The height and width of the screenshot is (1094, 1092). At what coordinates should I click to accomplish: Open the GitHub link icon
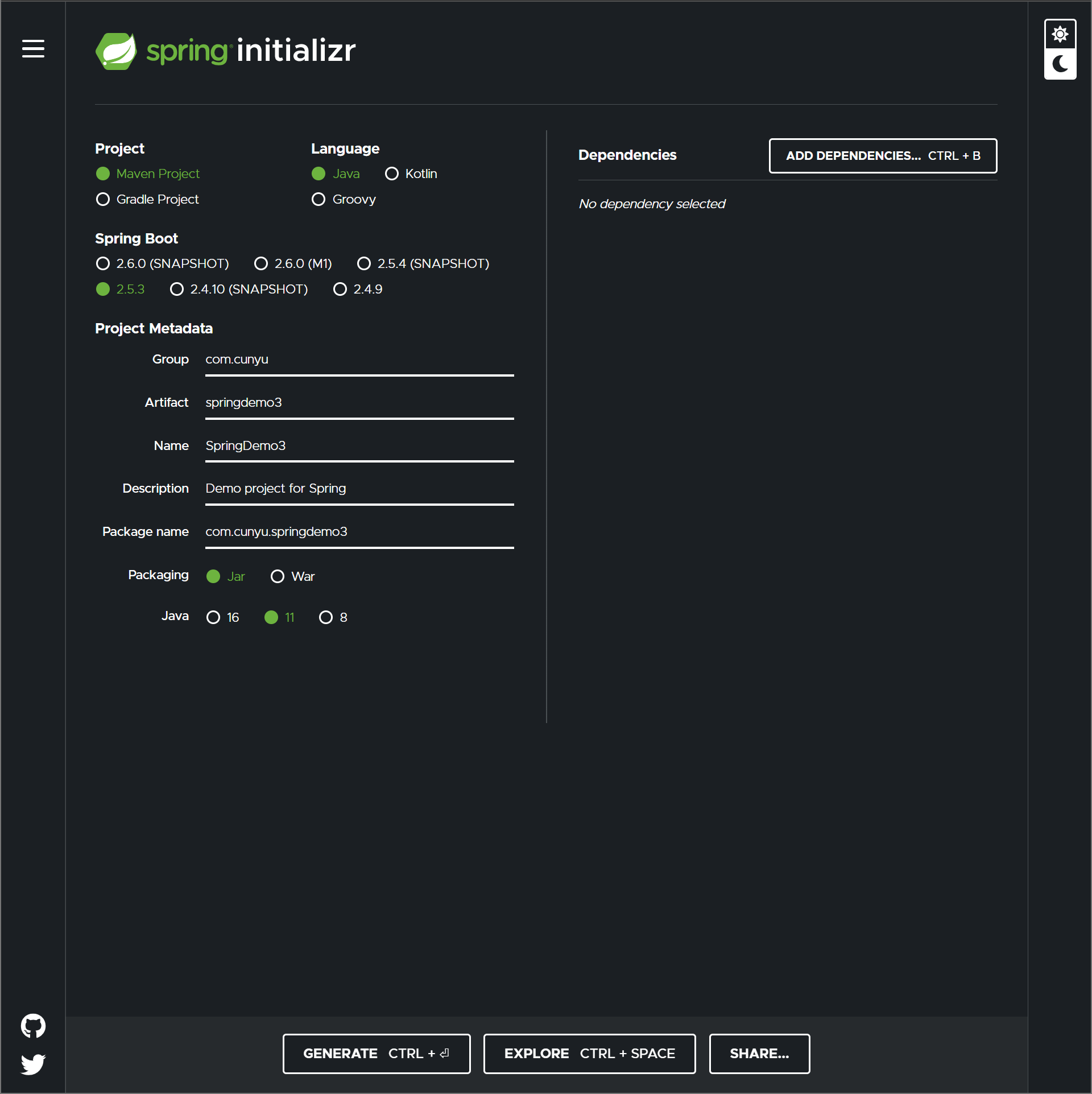[x=33, y=1026]
